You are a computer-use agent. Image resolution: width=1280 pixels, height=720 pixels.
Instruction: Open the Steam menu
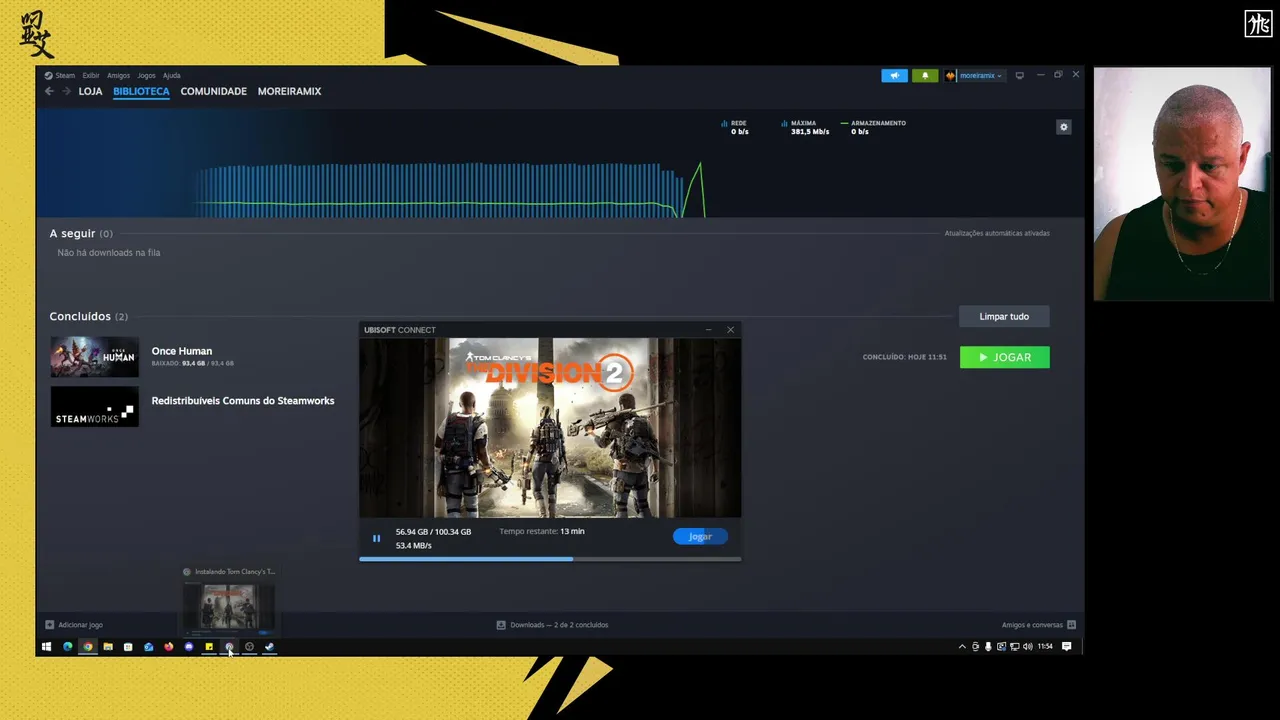tap(61, 75)
